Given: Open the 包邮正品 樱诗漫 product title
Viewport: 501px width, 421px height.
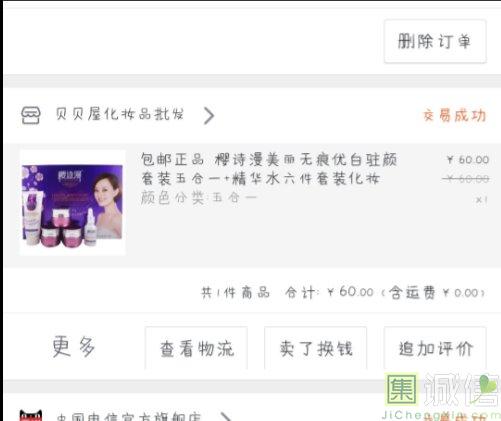Looking at the screenshot, I should (269, 169).
